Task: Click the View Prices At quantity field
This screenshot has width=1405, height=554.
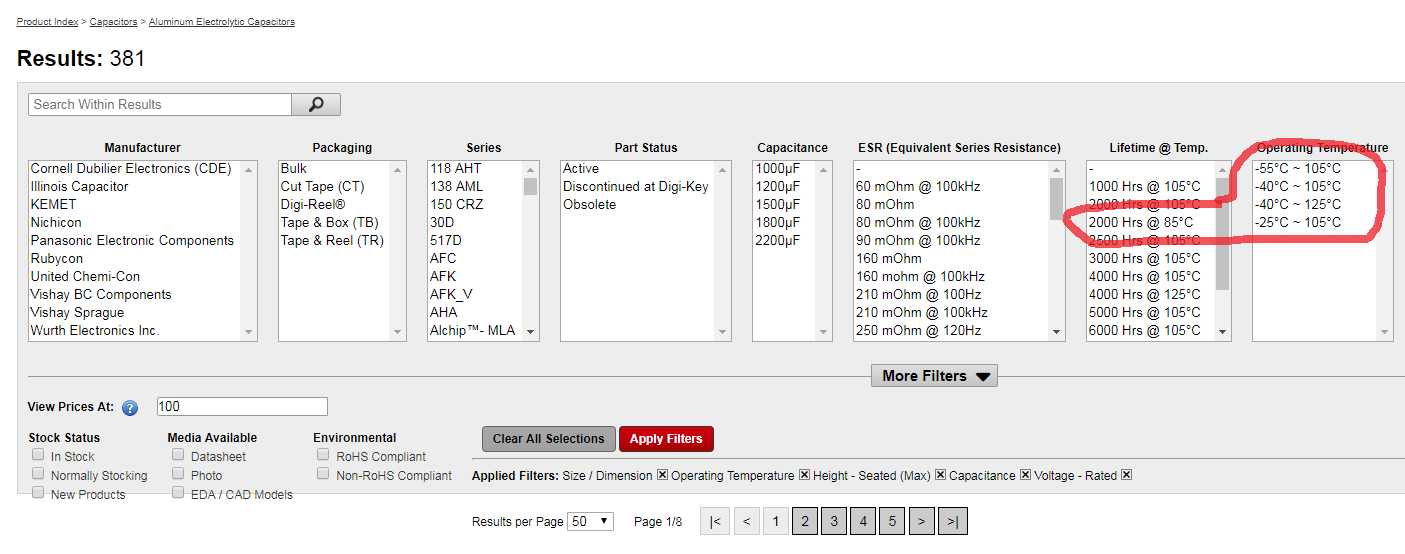Action: [242, 407]
